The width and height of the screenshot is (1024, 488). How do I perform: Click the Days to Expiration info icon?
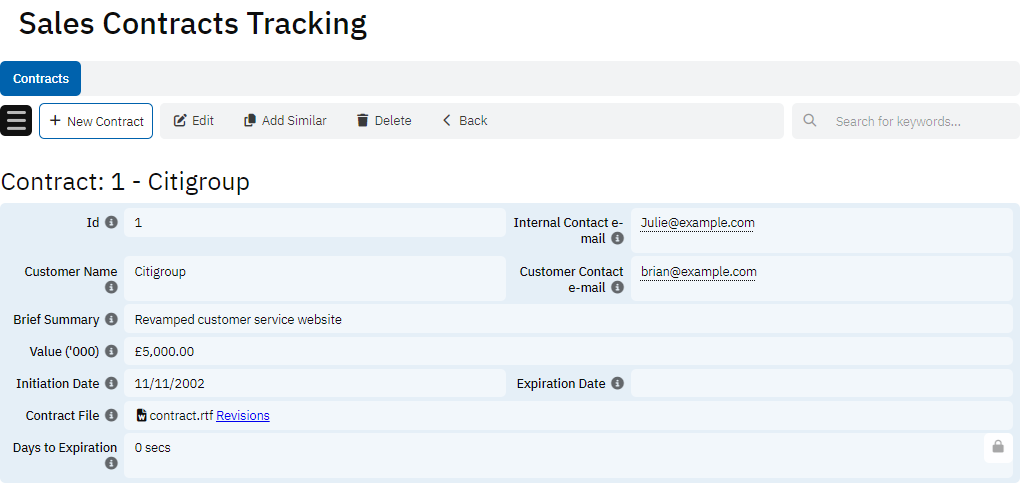111,464
